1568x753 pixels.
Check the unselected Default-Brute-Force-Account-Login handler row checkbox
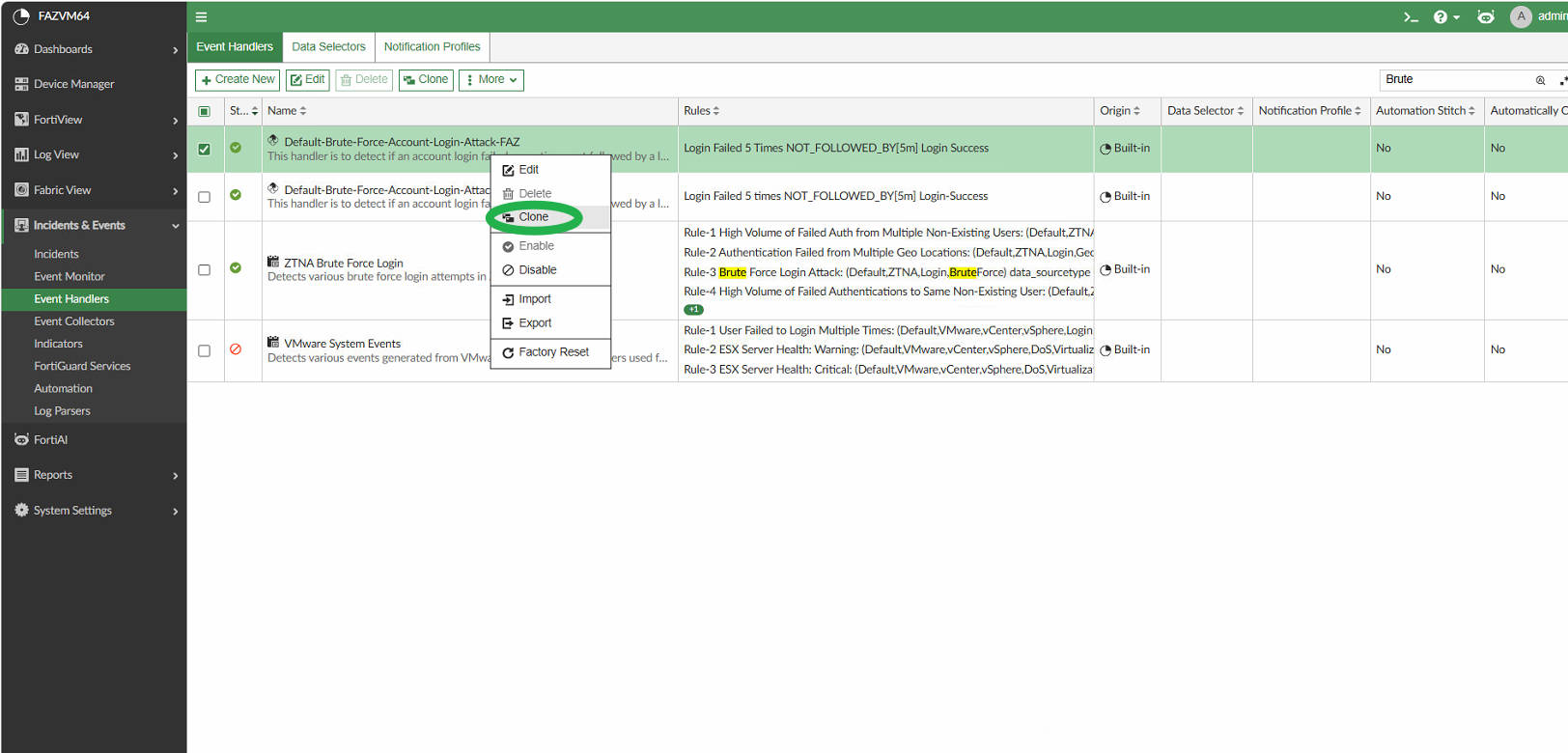tap(204, 197)
